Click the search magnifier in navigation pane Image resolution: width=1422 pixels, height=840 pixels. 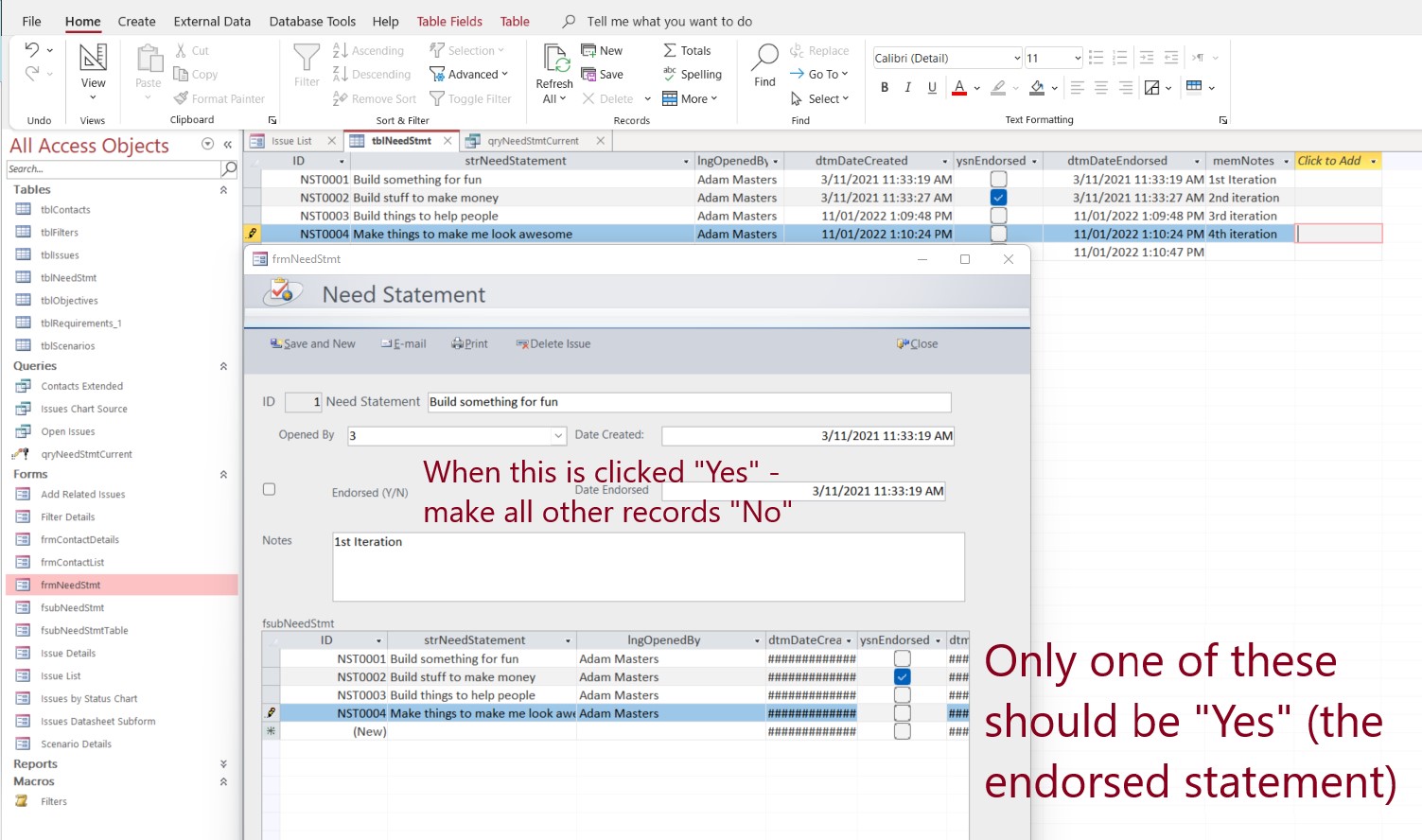229,168
